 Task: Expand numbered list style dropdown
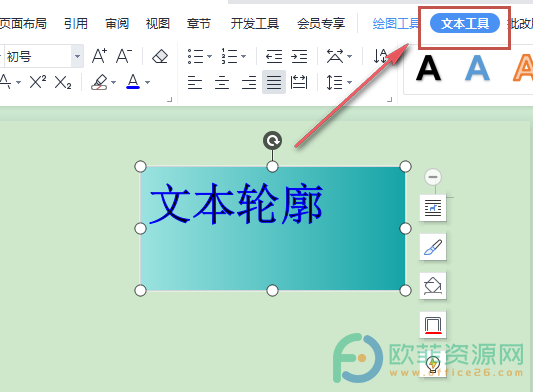tap(243, 56)
